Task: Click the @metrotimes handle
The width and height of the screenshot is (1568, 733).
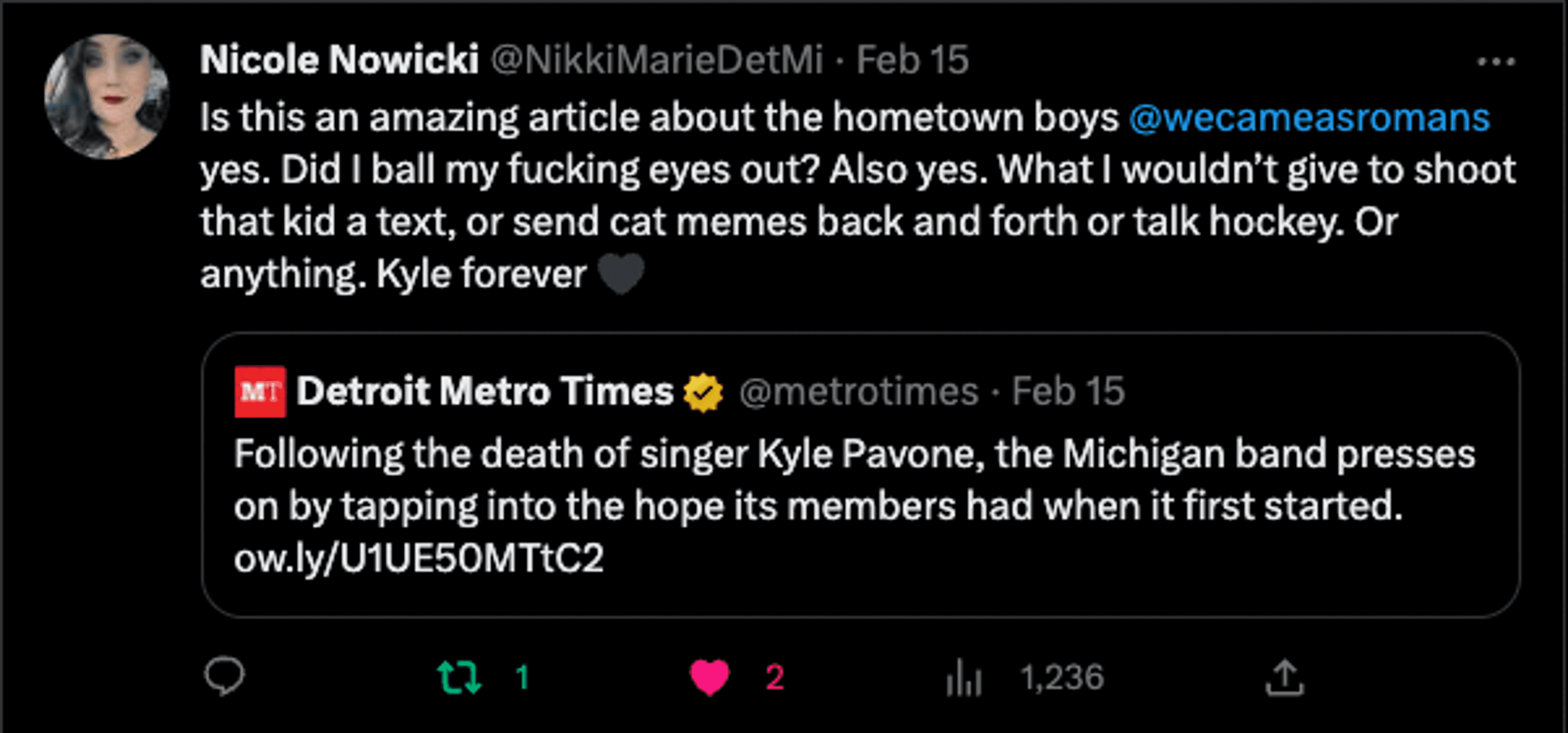Action: tap(858, 392)
